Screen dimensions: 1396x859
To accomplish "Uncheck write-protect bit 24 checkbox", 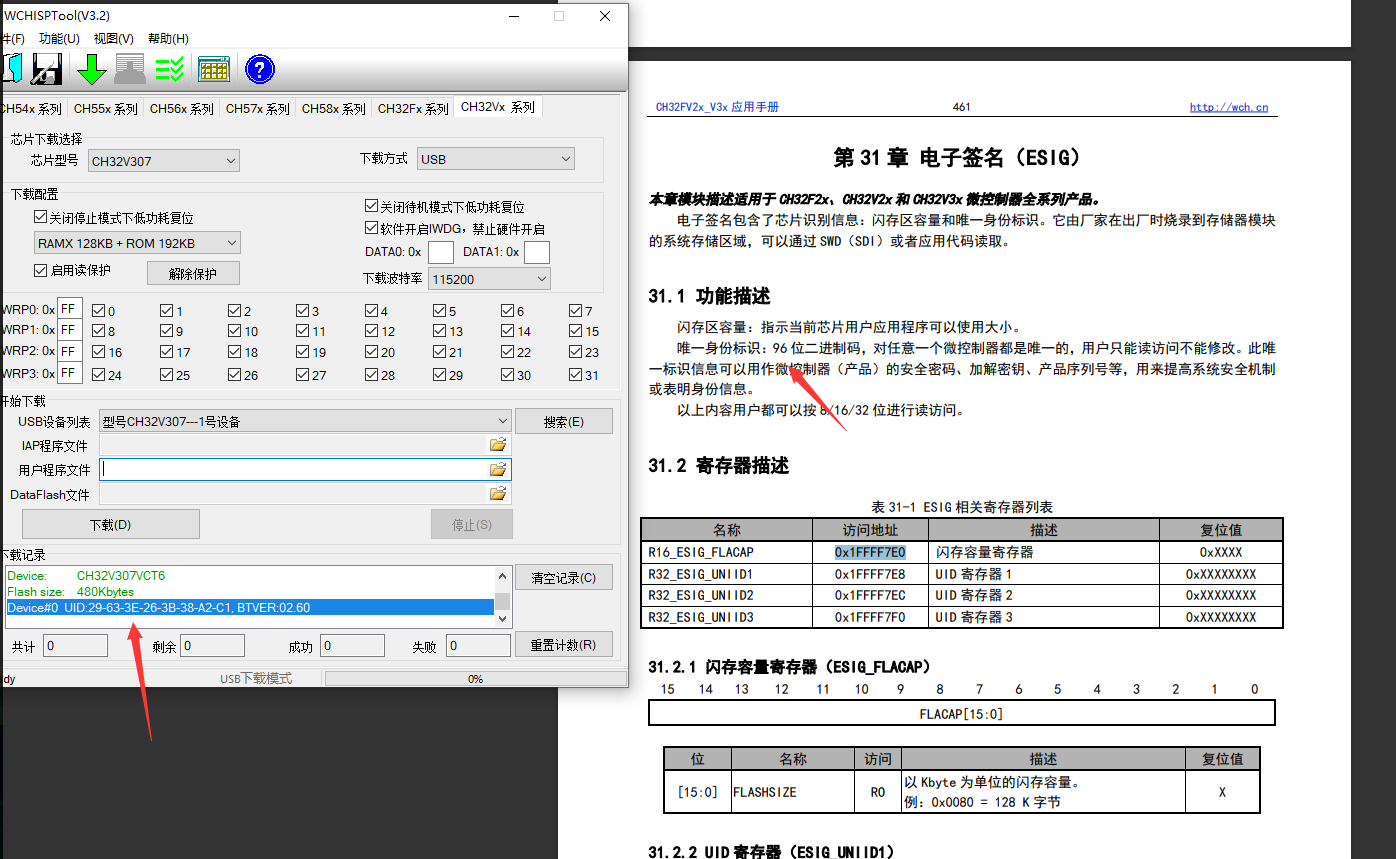I will point(98,375).
